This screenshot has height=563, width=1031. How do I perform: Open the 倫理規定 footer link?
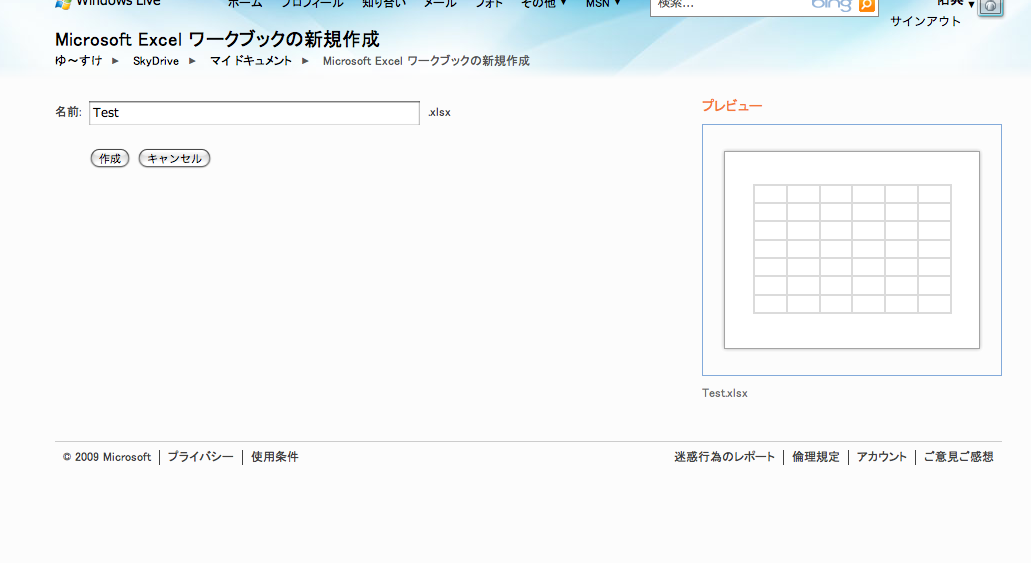[816, 456]
